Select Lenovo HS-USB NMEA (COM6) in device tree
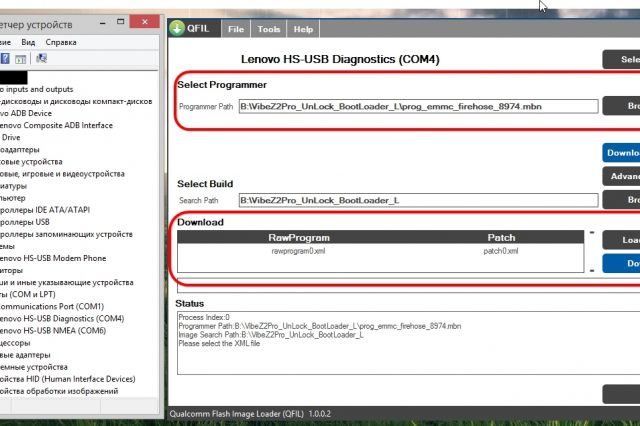Image resolution: width=640 pixels, height=426 pixels. point(53,331)
